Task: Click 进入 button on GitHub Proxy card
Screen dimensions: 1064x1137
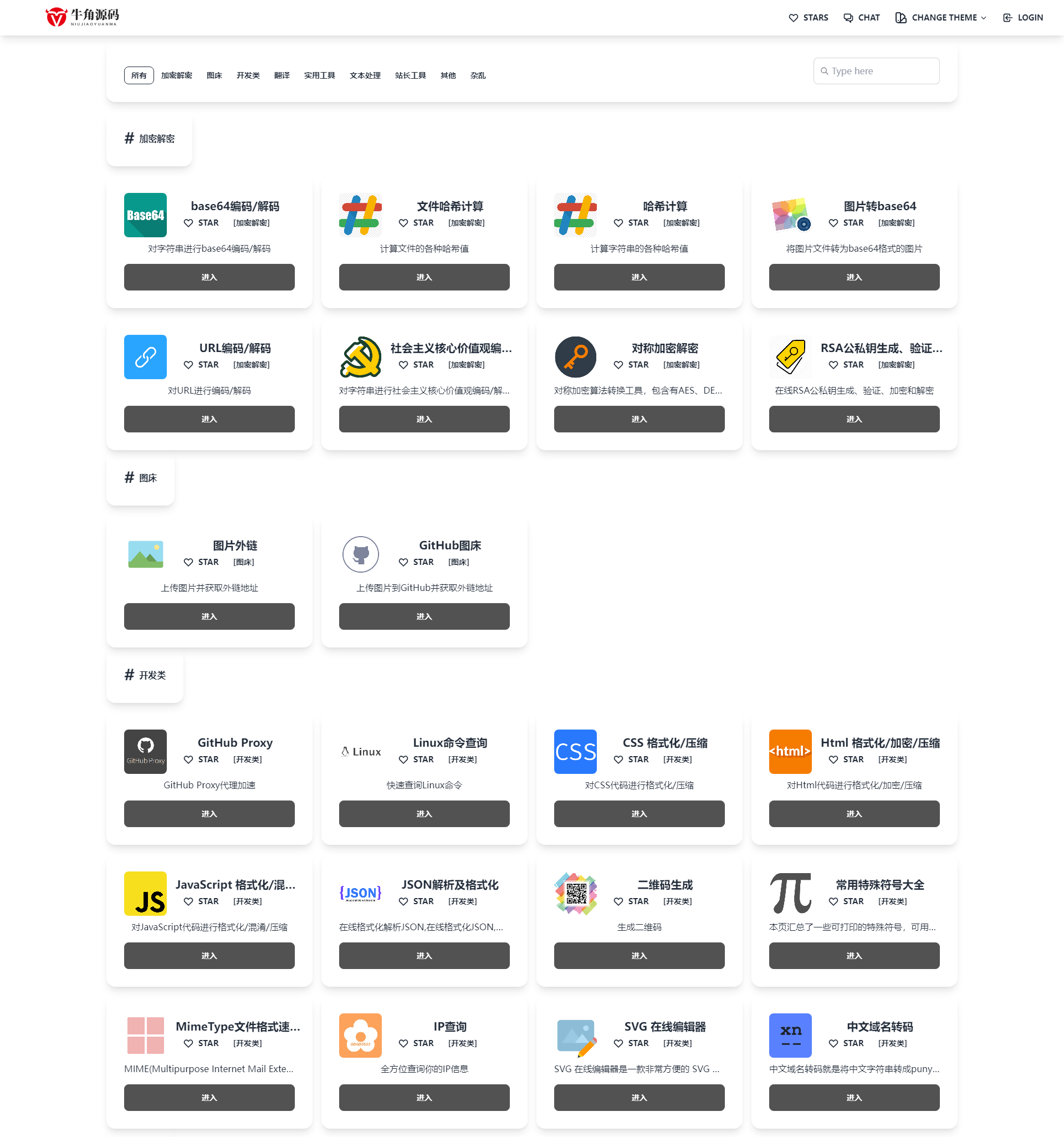Action: (x=210, y=814)
